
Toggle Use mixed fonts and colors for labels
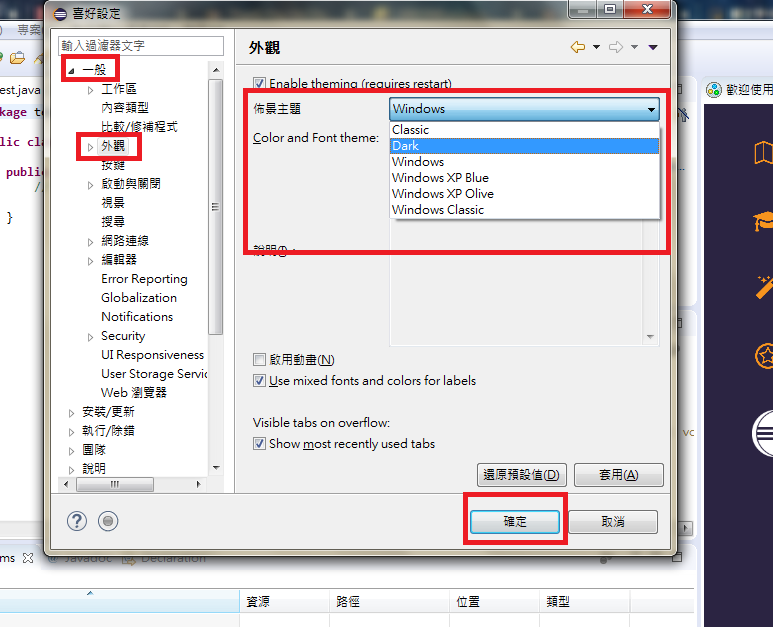click(x=259, y=381)
